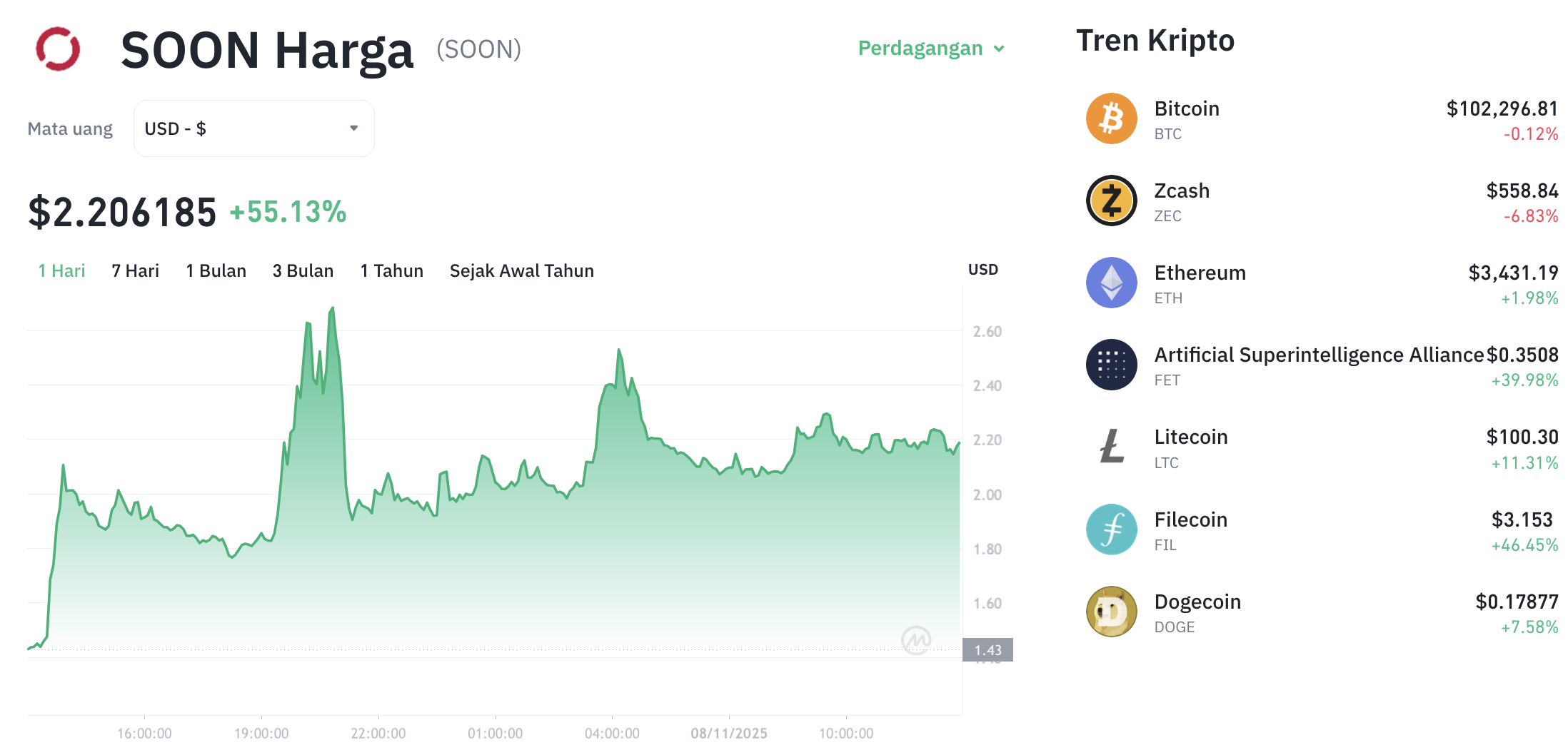Click the Ethereum name link
1568x745 pixels.
coord(1200,273)
